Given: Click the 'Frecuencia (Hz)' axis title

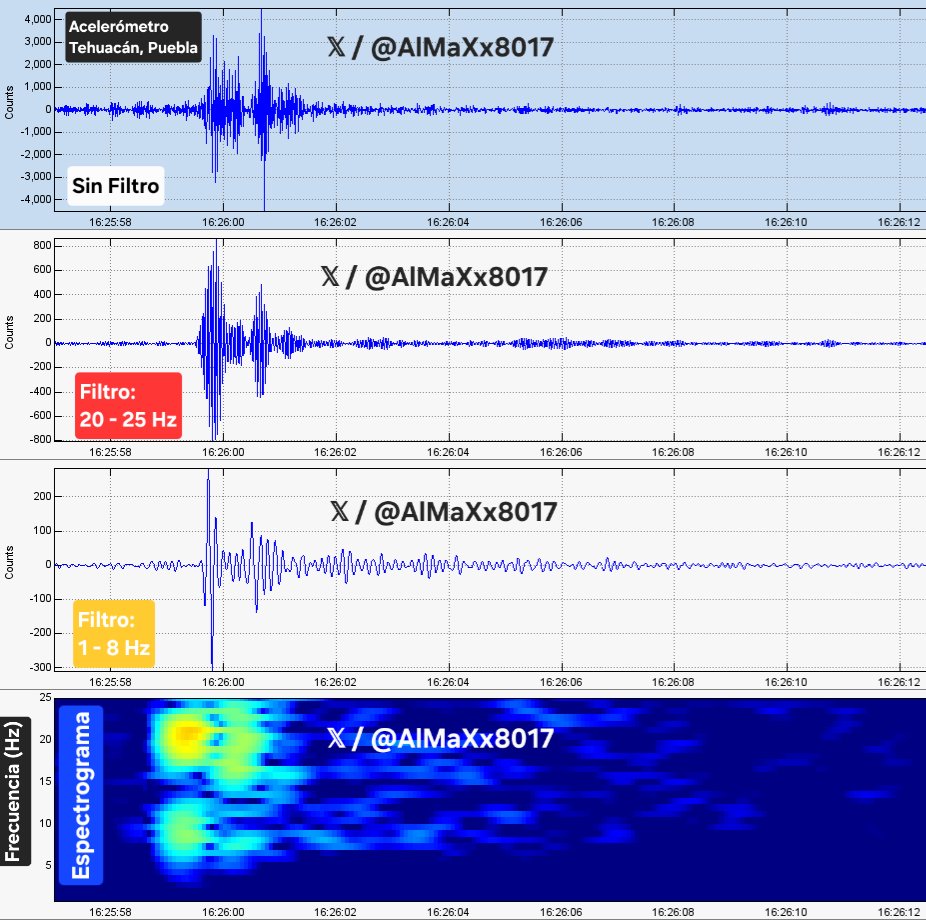Looking at the screenshot, I should (x=13, y=791).
